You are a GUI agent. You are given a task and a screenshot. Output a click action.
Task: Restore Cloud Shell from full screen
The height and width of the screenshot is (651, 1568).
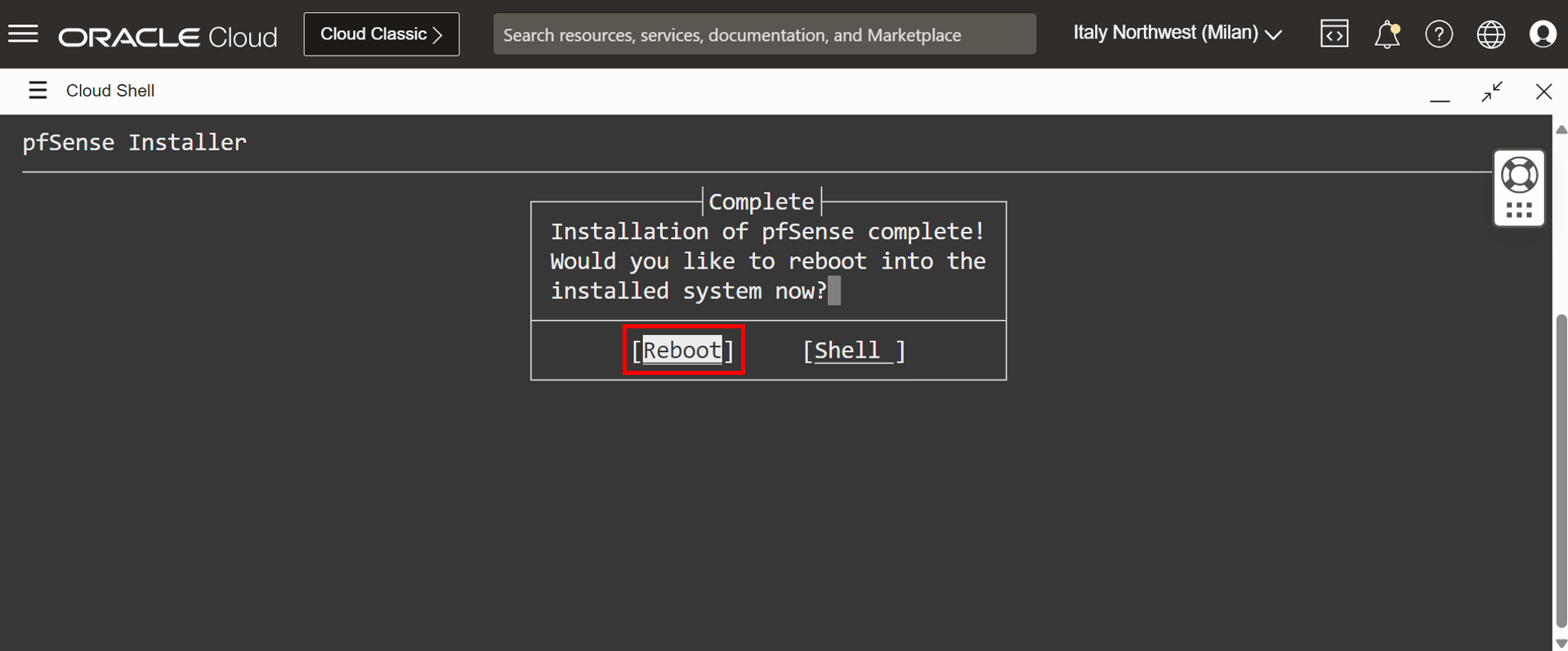(x=1492, y=91)
